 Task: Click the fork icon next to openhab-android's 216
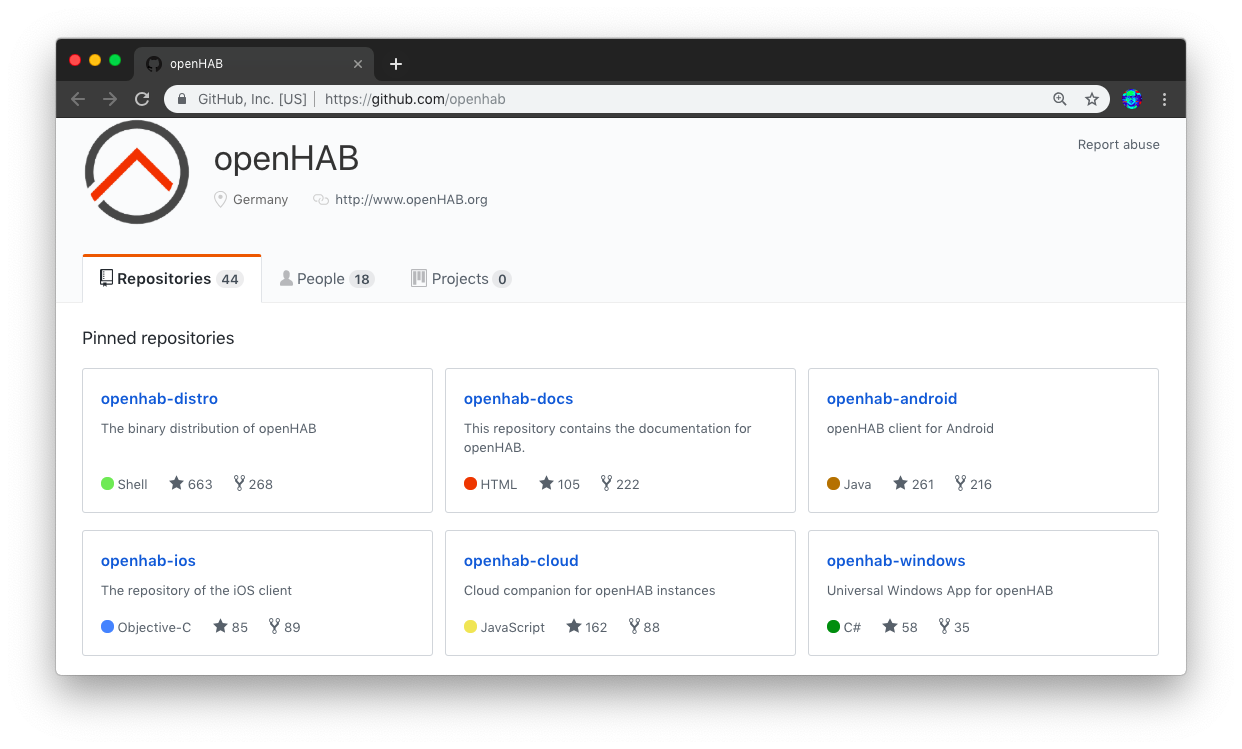tap(957, 483)
